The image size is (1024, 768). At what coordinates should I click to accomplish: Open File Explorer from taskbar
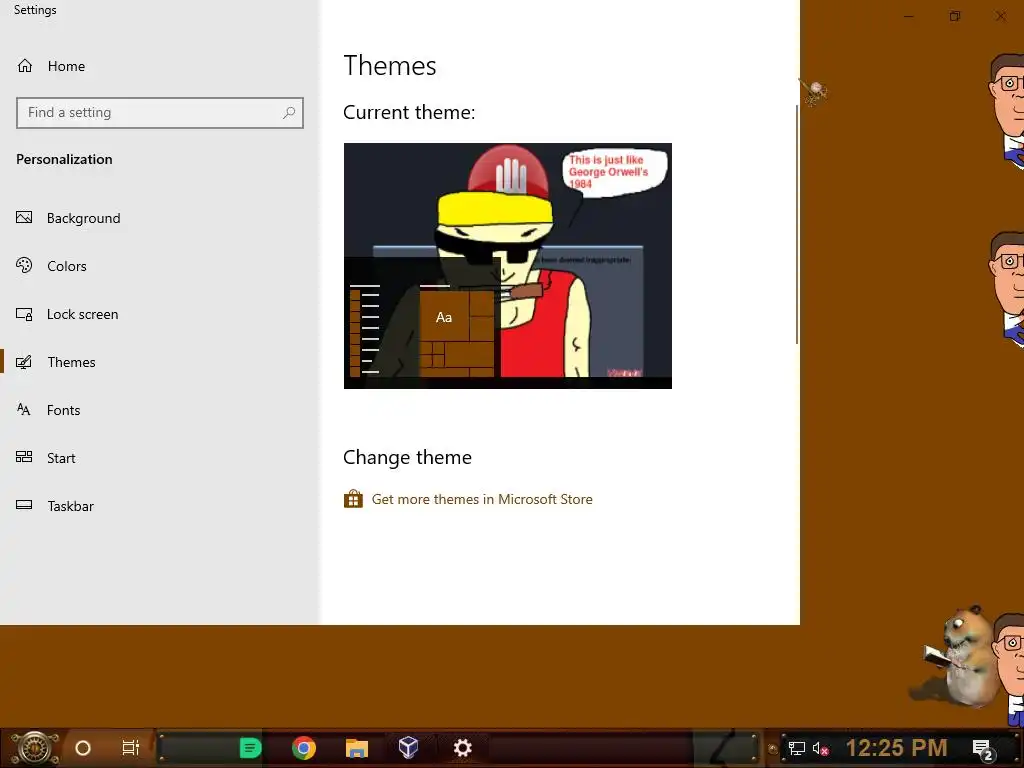click(x=357, y=748)
